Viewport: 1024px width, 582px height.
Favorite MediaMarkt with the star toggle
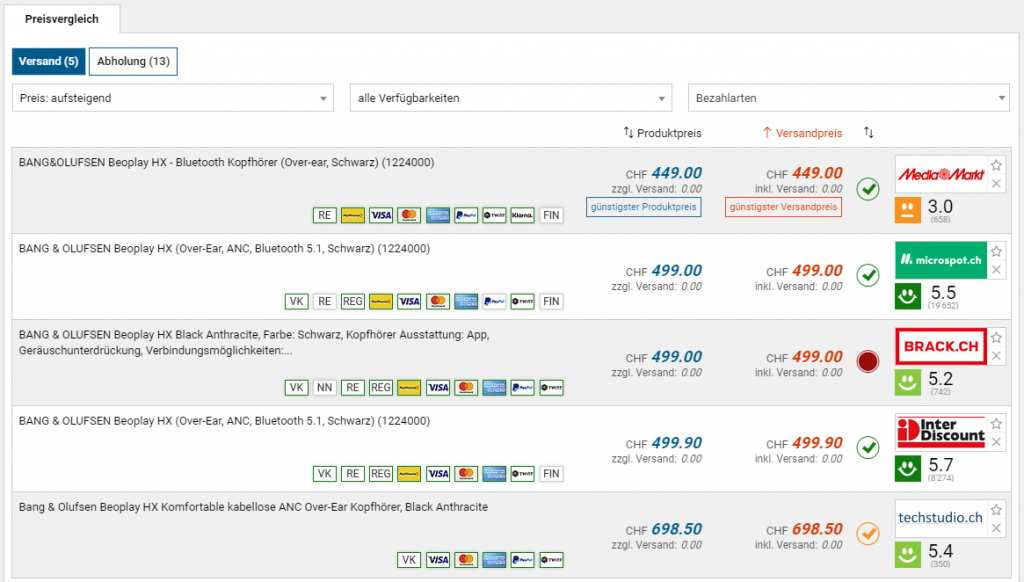pyautogui.click(x=996, y=165)
